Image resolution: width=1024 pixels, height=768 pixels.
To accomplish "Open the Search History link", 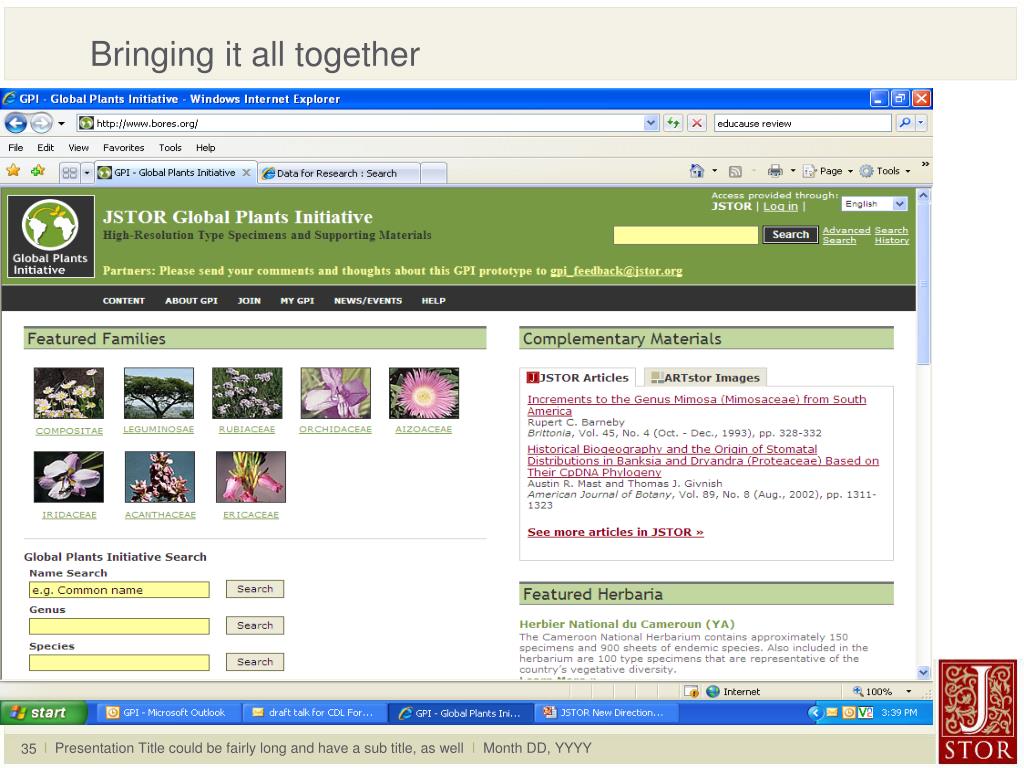I will [x=891, y=235].
